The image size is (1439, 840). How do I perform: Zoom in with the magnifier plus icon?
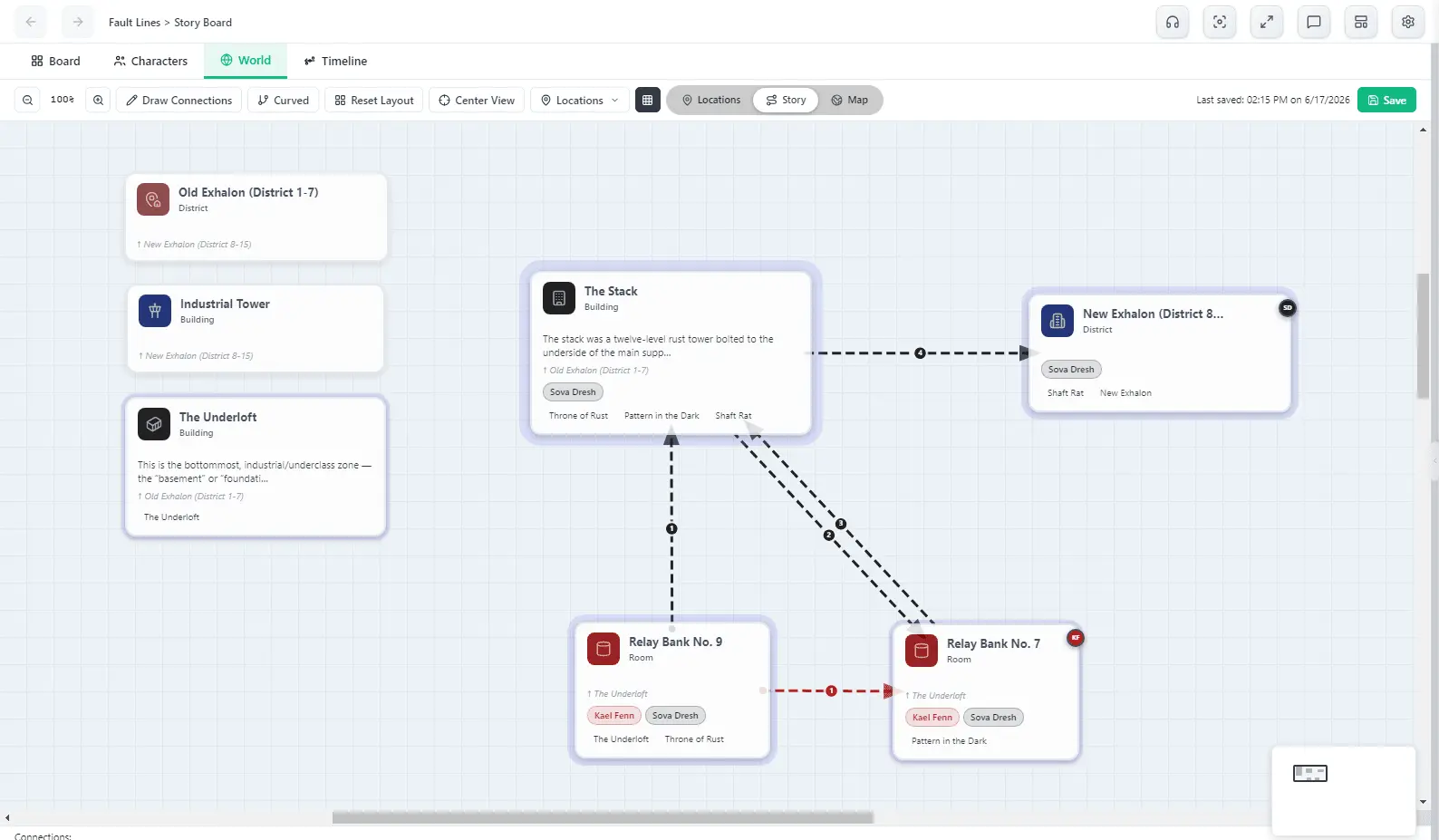point(98,101)
